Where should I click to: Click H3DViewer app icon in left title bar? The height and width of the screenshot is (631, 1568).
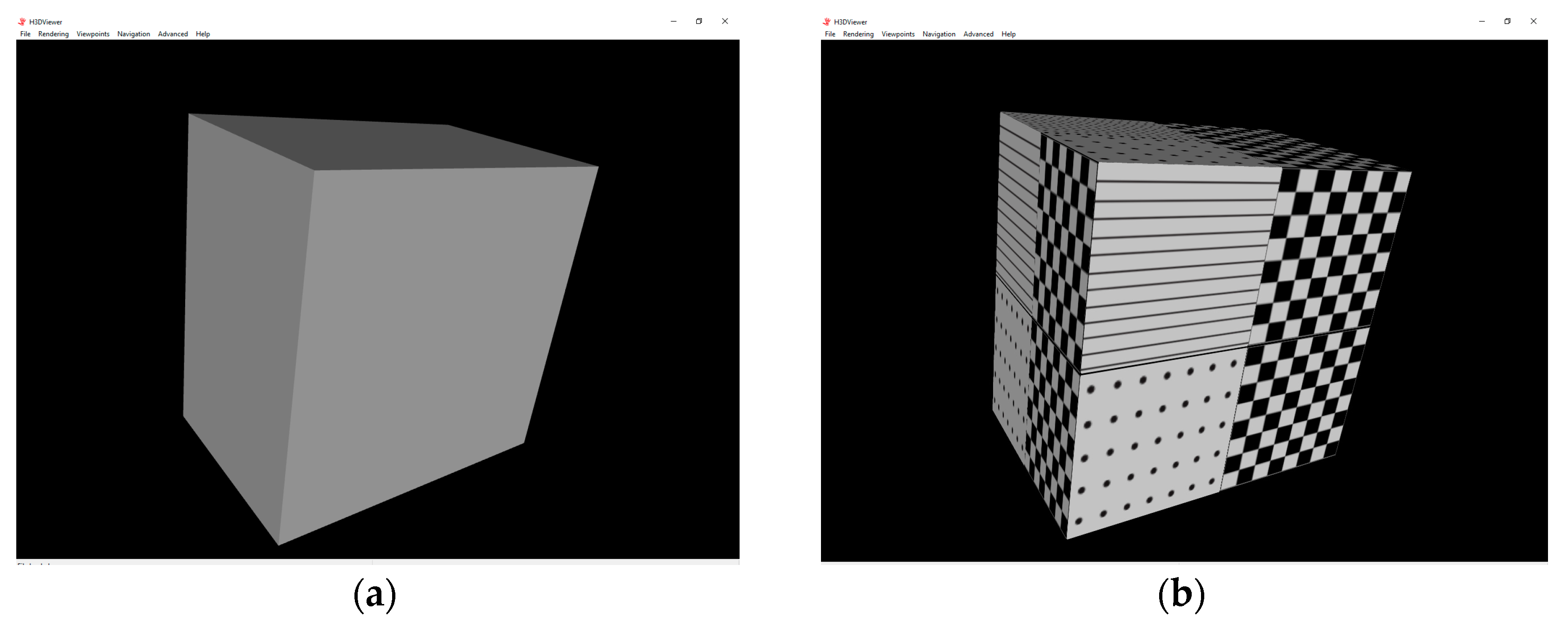pos(22,21)
